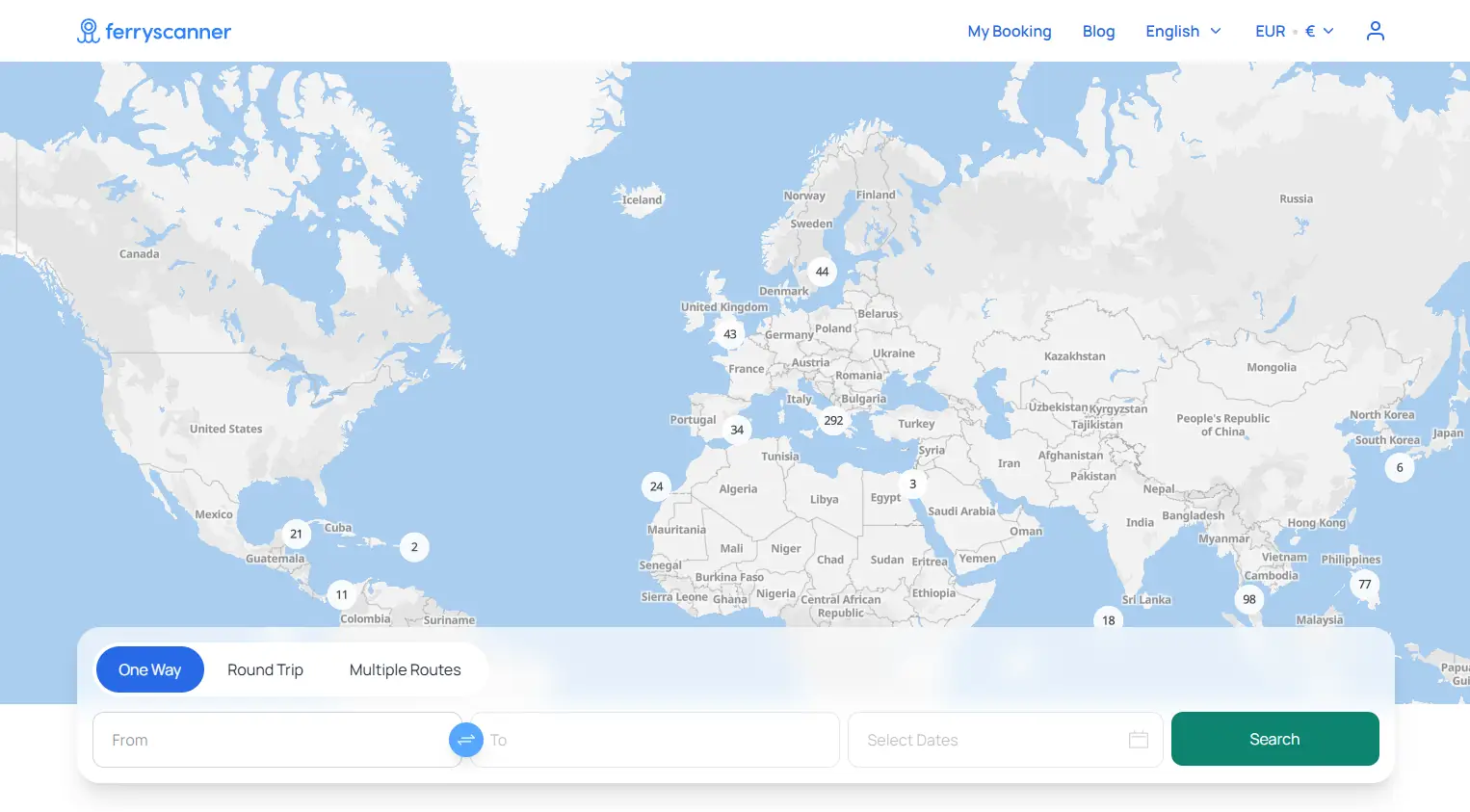Click the From departure input field

pos(270,740)
